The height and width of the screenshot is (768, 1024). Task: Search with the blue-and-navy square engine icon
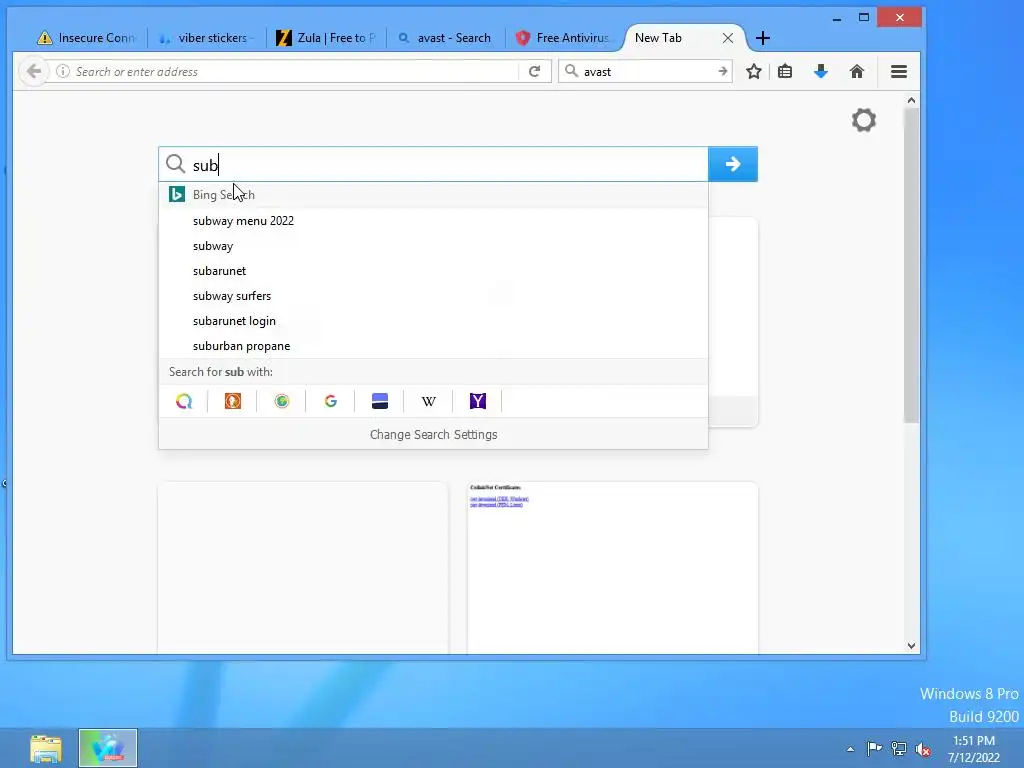[379, 401]
